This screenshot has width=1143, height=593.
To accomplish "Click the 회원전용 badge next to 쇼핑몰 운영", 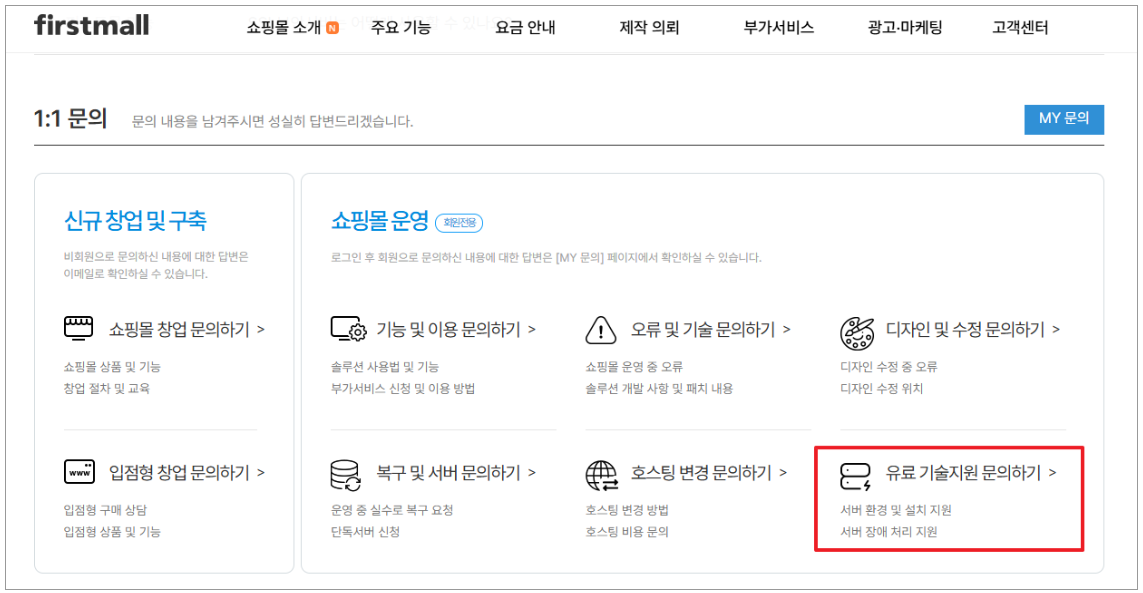I will pos(459,223).
